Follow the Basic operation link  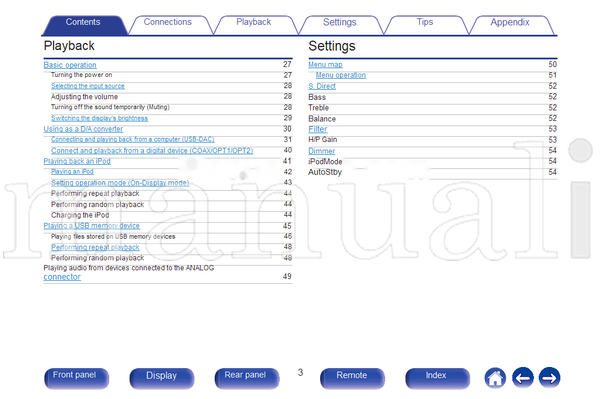pos(70,65)
